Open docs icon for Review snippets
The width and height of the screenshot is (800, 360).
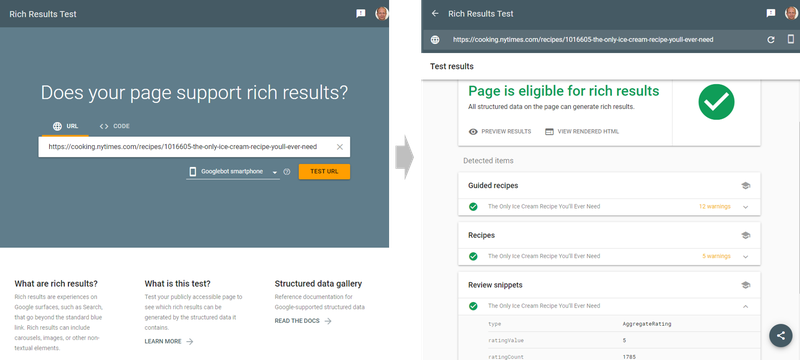tap(745, 285)
